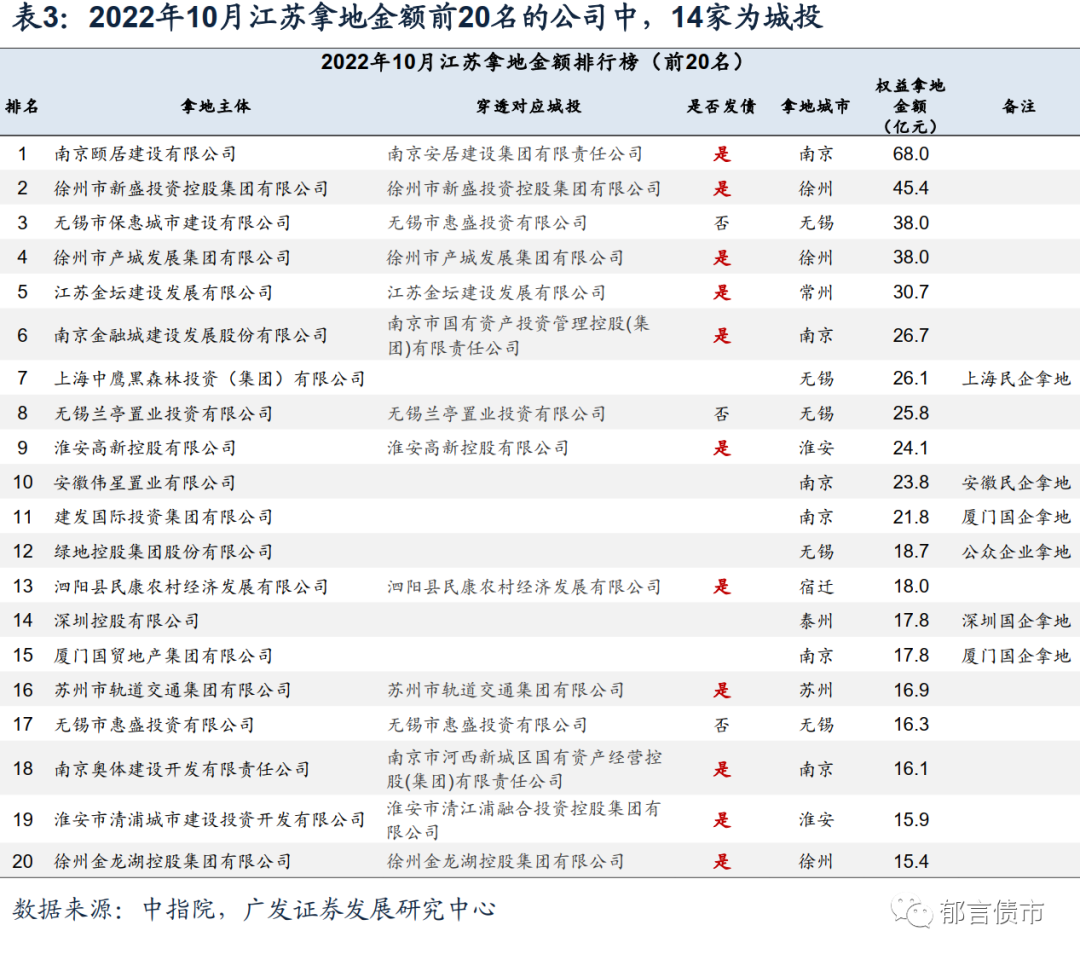The image size is (1080, 960).
Task: Click the amount '25.8'
Action: click(911, 413)
